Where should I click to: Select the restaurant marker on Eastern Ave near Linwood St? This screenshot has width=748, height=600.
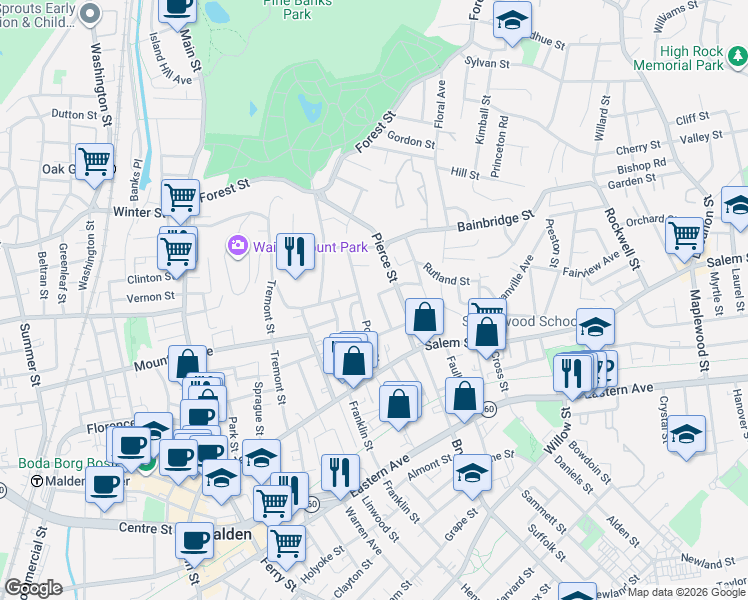pos(340,474)
